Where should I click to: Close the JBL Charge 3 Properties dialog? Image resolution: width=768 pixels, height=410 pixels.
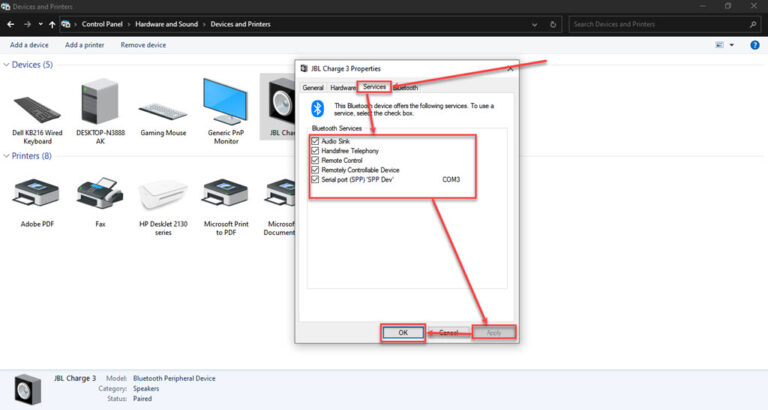pyautogui.click(x=510, y=68)
